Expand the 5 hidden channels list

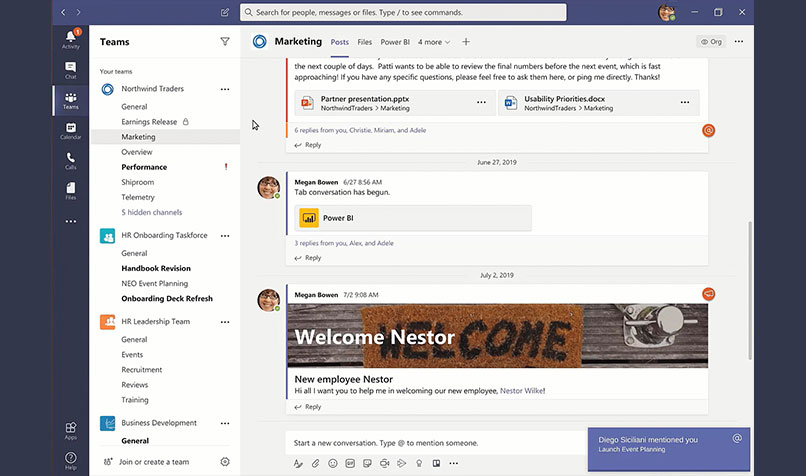point(151,212)
